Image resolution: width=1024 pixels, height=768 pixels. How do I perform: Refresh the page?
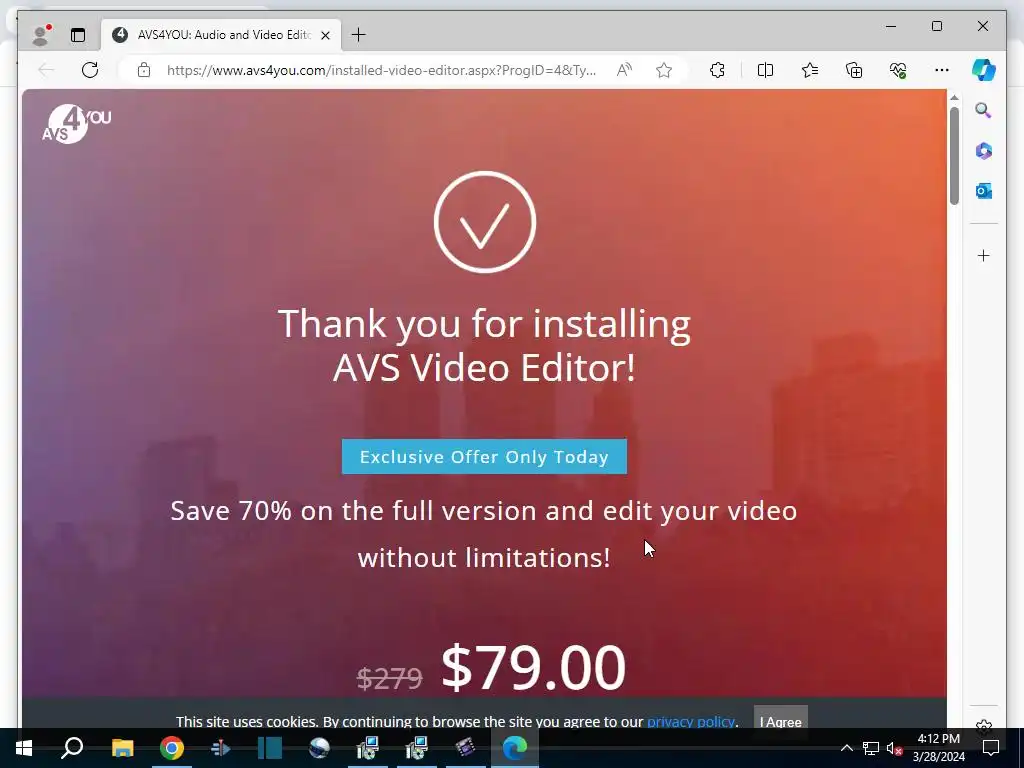coord(90,70)
